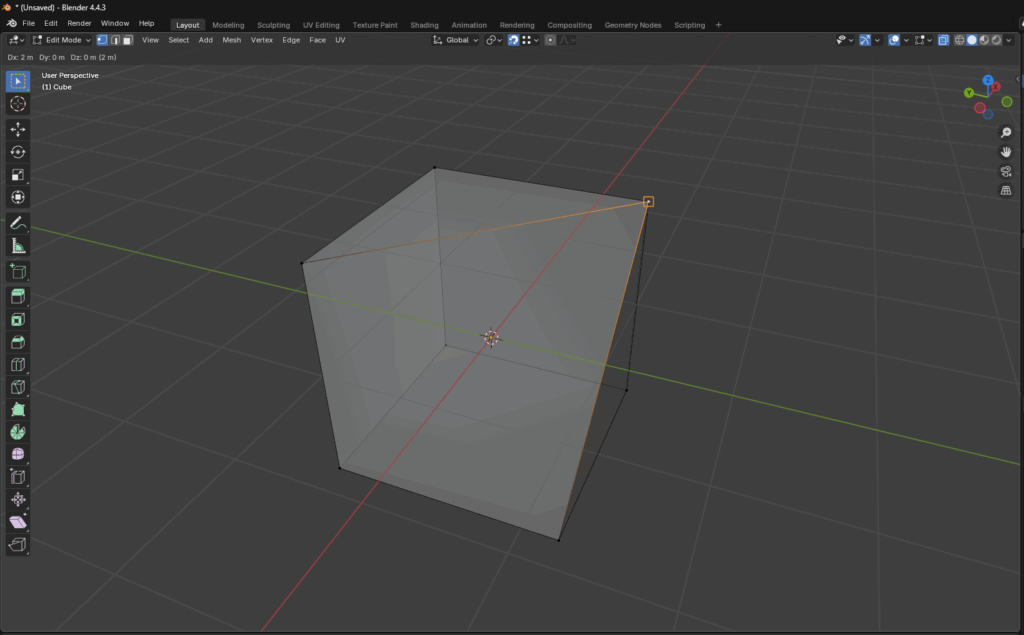The image size is (1024, 635).
Task: Activate the combined Transform tool
Action: [x=18, y=197]
